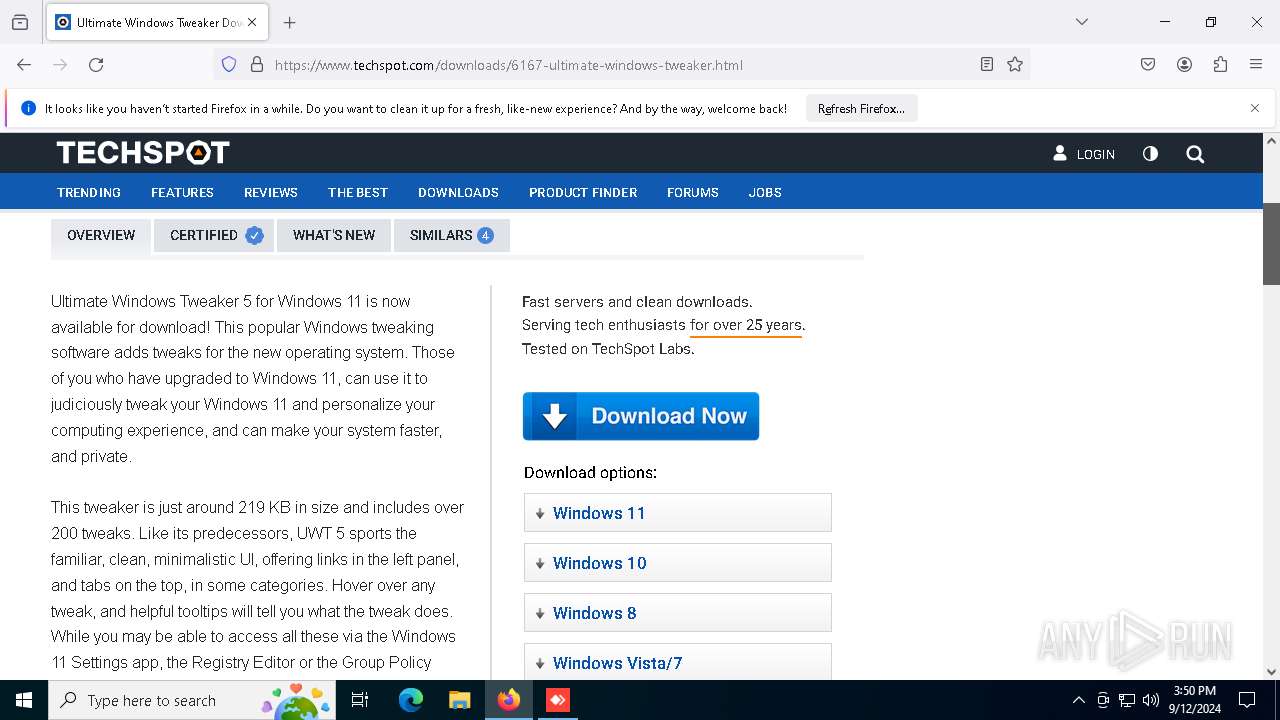Reload the current page
This screenshot has height=720, width=1280.
[x=96, y=65]
